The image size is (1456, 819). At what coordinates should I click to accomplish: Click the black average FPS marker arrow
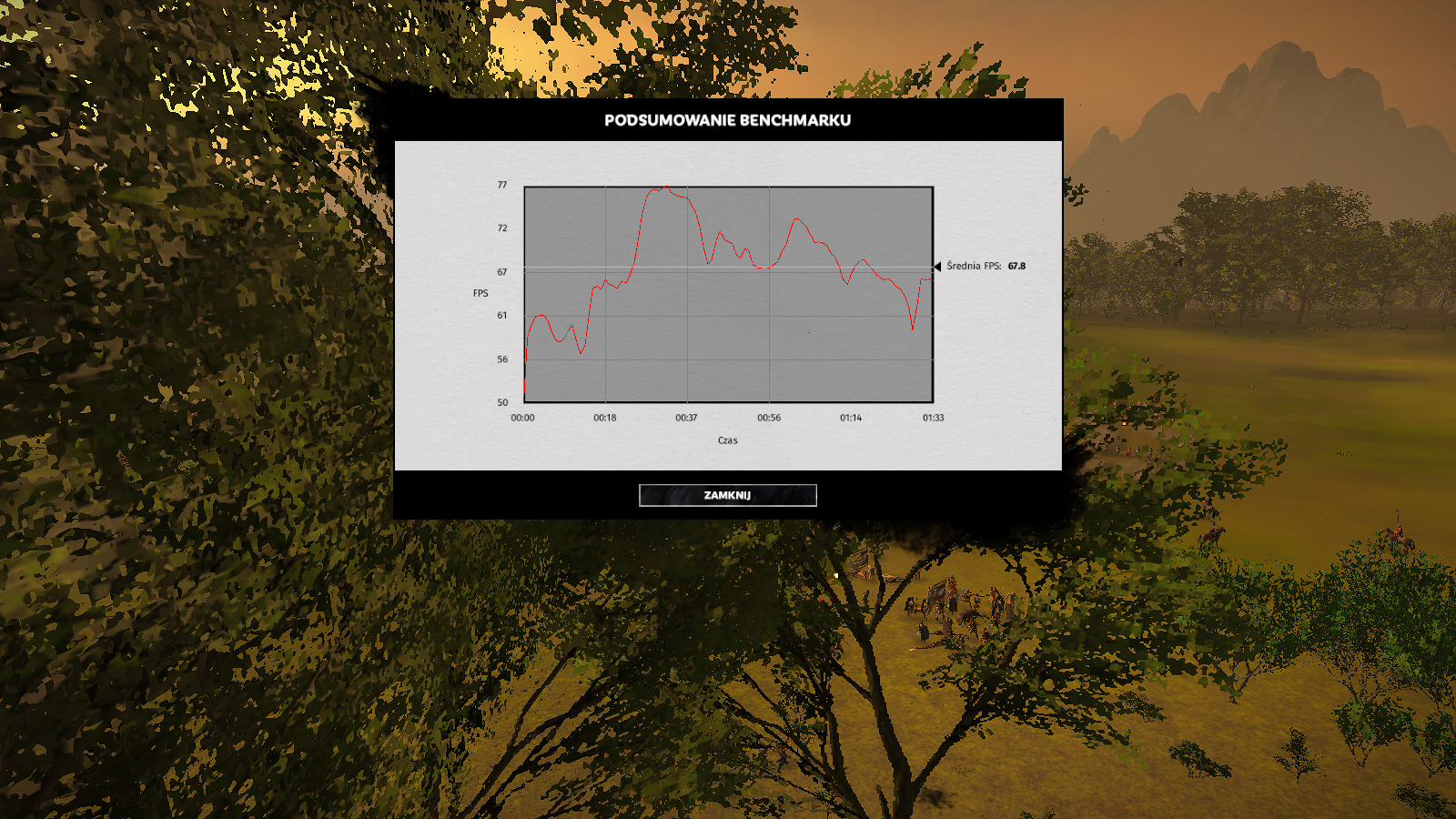(x=936, y=267)
